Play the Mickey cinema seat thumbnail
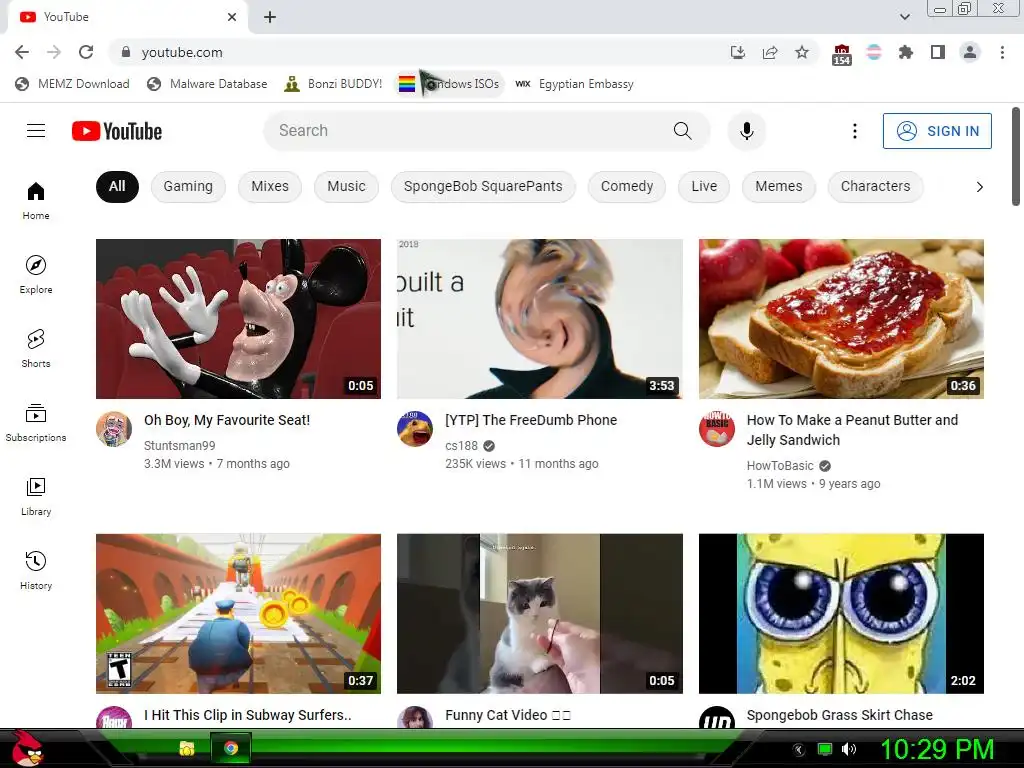Screen dimensions: 1024x768 [x=238, y=319]
